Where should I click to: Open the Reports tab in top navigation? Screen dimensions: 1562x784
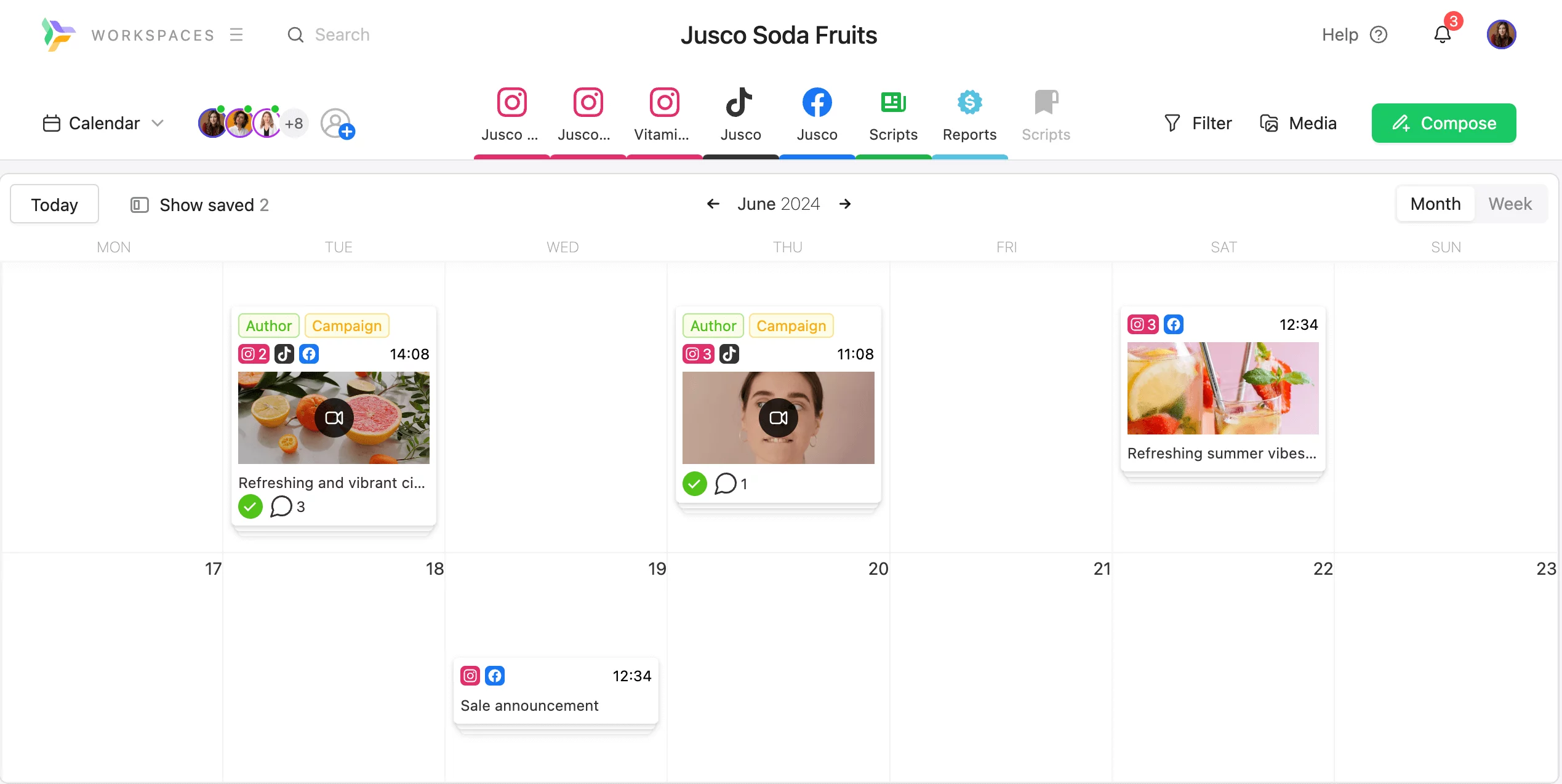[970, 113]
